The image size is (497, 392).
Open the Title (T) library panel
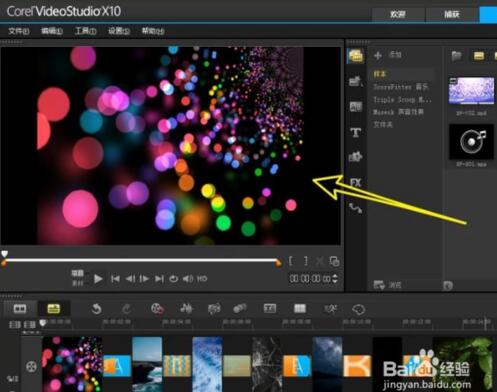coord(356,132)
